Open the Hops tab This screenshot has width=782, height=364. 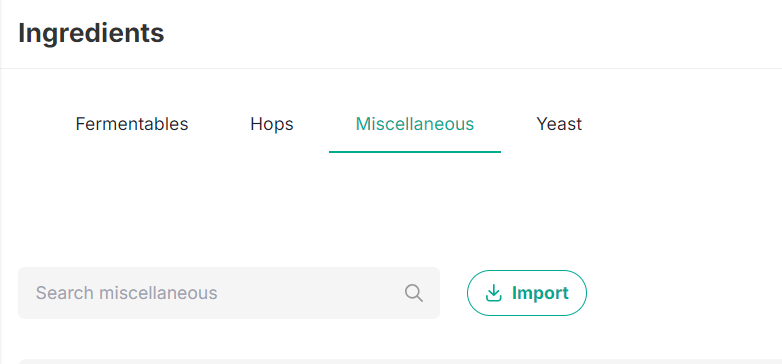coord(272,124)
